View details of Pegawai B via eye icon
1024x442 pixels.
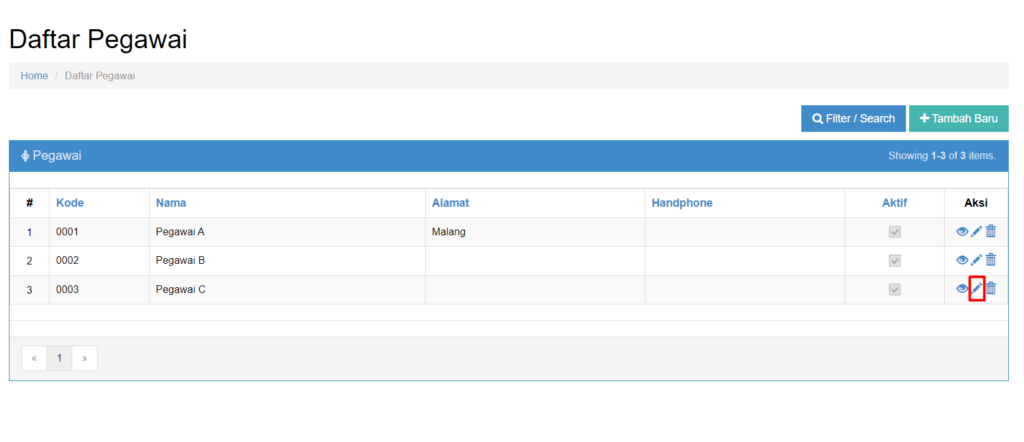coord(962,260)
